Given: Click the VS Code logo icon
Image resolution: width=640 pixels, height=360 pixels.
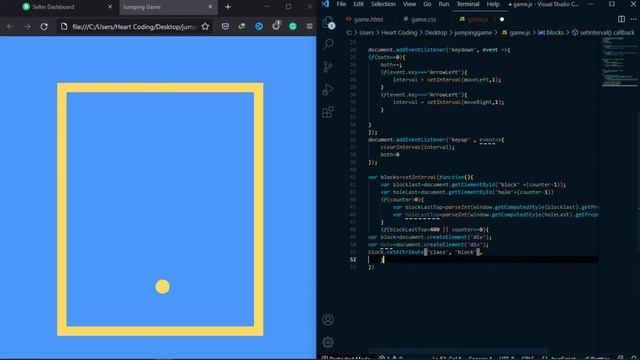Looking at the screenshot, I should point(325,4).
